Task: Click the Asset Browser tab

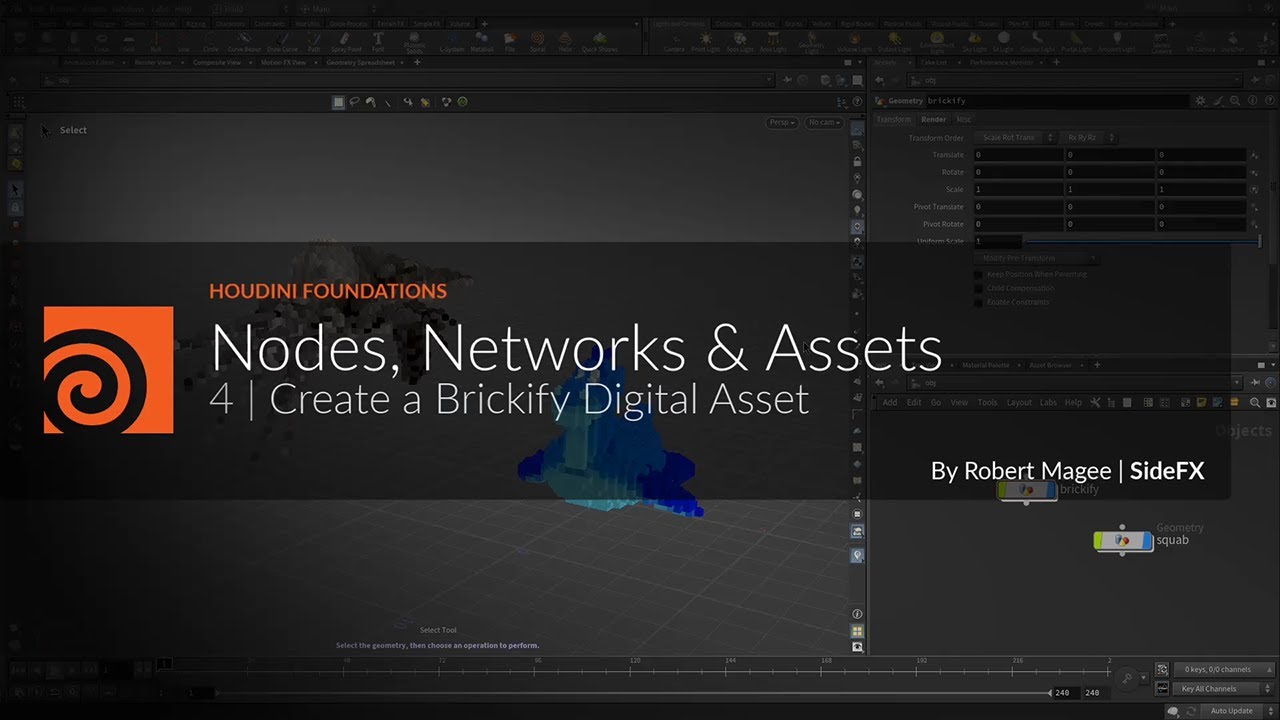Action: coord(1051,365)
